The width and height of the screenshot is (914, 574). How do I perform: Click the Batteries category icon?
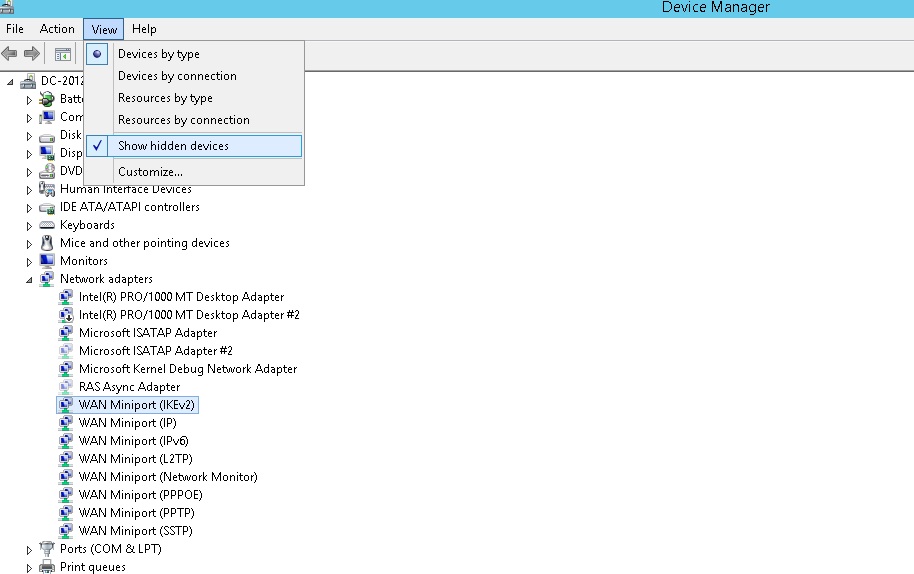[x=47, y=99]
